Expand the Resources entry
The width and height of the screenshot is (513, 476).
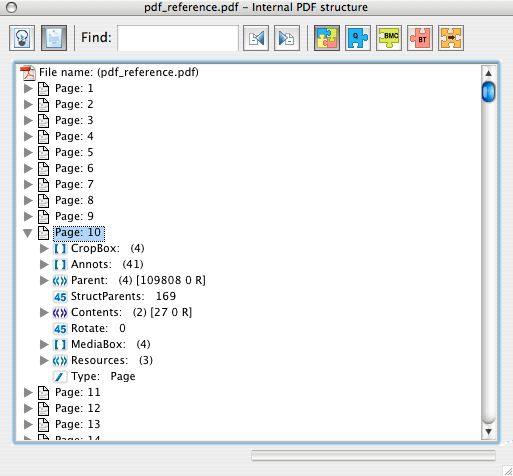point(44,360)
